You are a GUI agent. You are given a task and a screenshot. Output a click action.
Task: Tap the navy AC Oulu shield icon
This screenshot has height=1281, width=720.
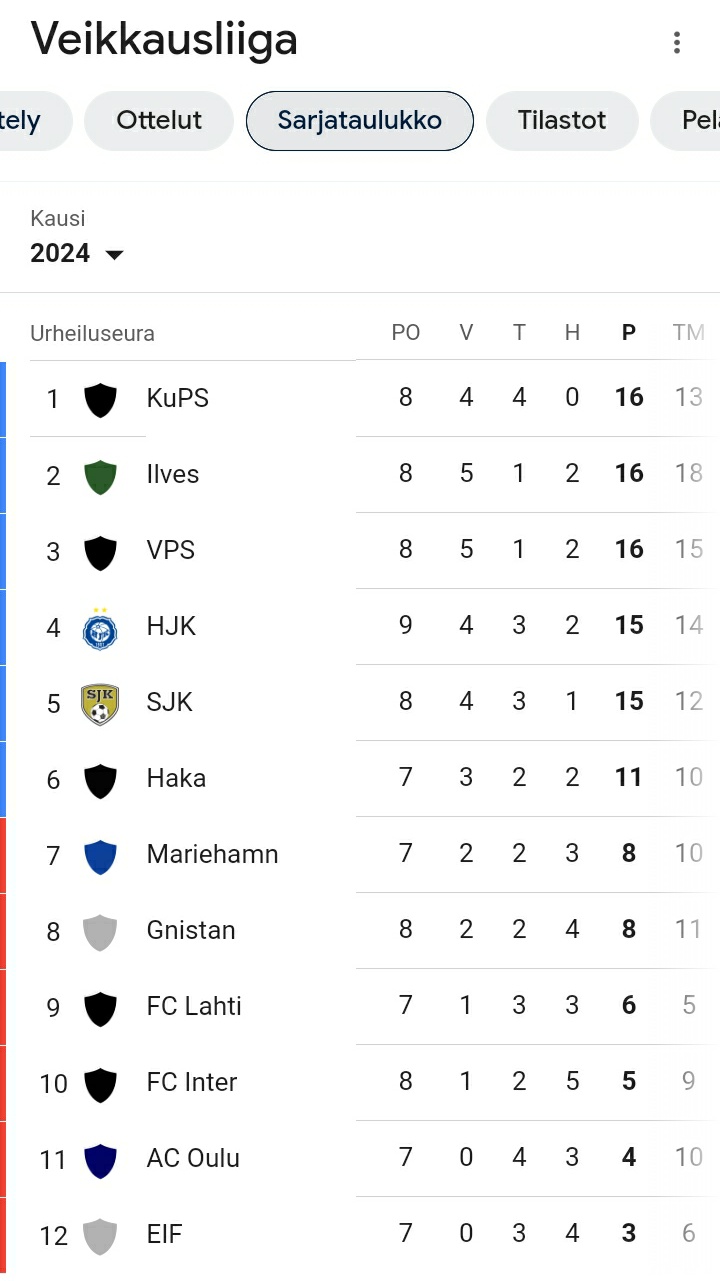tap(100, 1160)
